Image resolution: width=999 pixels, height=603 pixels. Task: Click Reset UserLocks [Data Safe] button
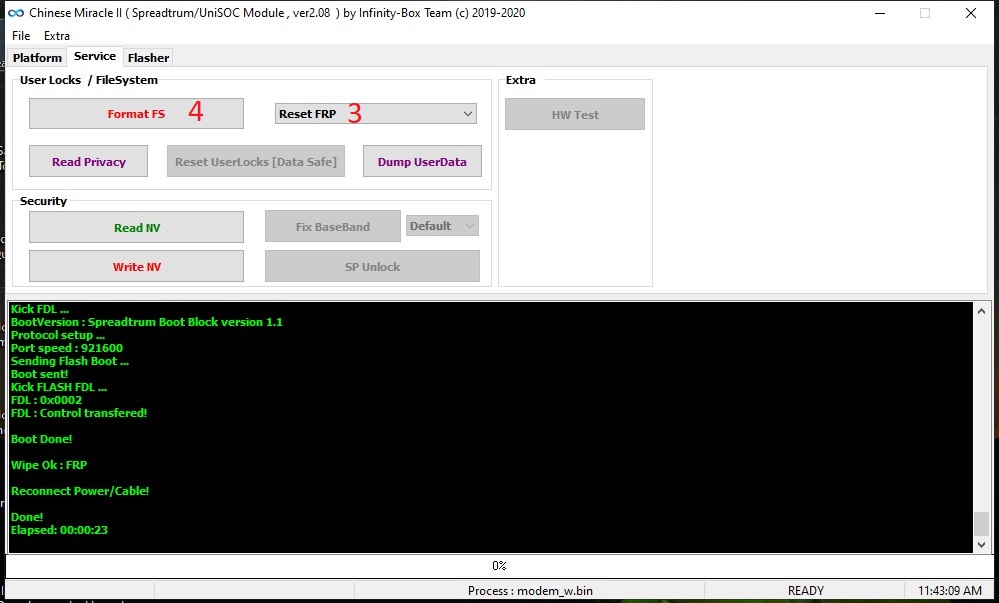tap(255, 161)
